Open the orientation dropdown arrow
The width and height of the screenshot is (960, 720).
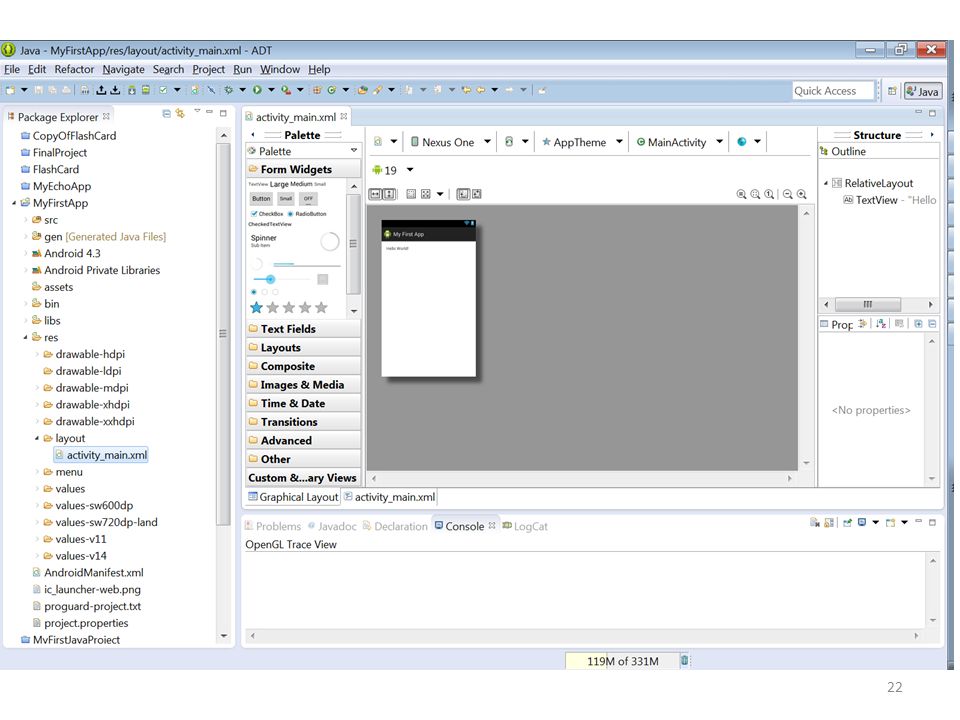coord(525,142)
